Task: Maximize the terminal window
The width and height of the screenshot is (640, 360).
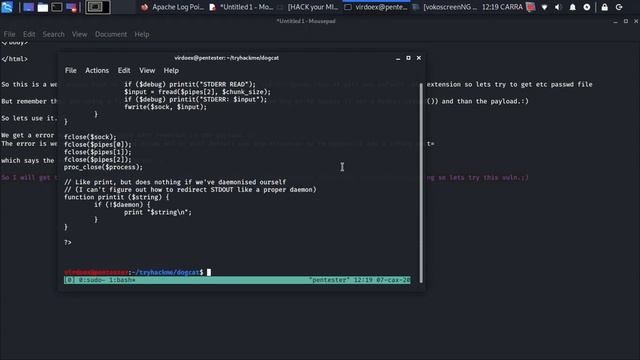Action: pos(408,58)
